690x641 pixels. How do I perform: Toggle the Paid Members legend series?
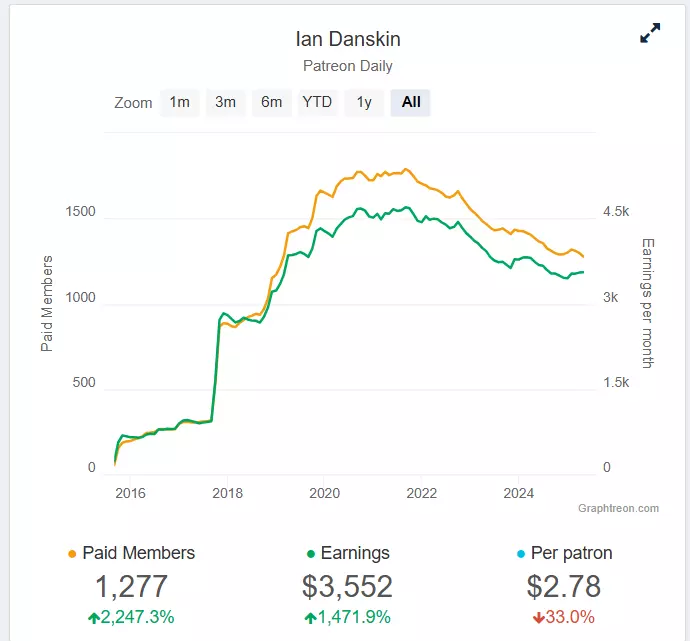131,553
